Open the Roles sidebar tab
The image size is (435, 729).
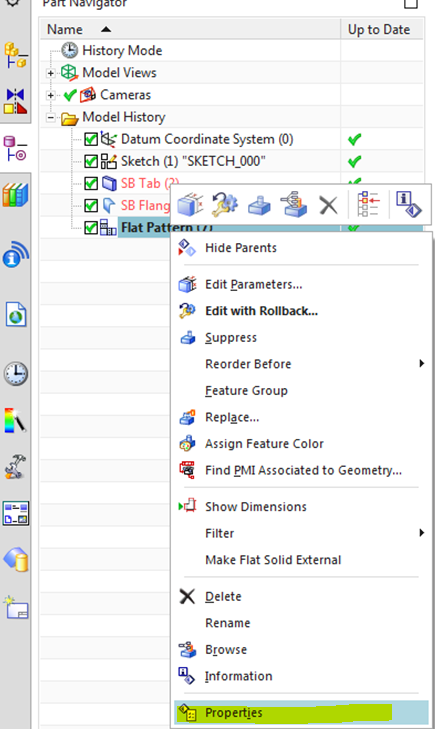point(15,513)
